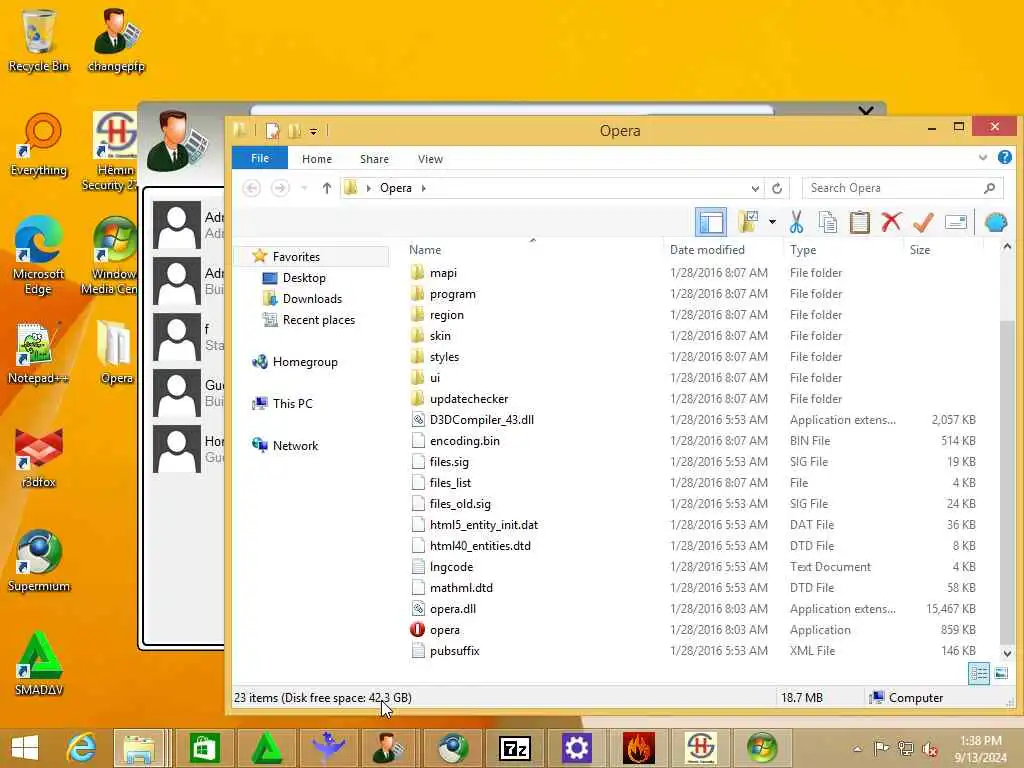This screenshot has height=768, width=1024.
Task: Click scroll up arrow of file list
Action: (x=1006, y=247)
